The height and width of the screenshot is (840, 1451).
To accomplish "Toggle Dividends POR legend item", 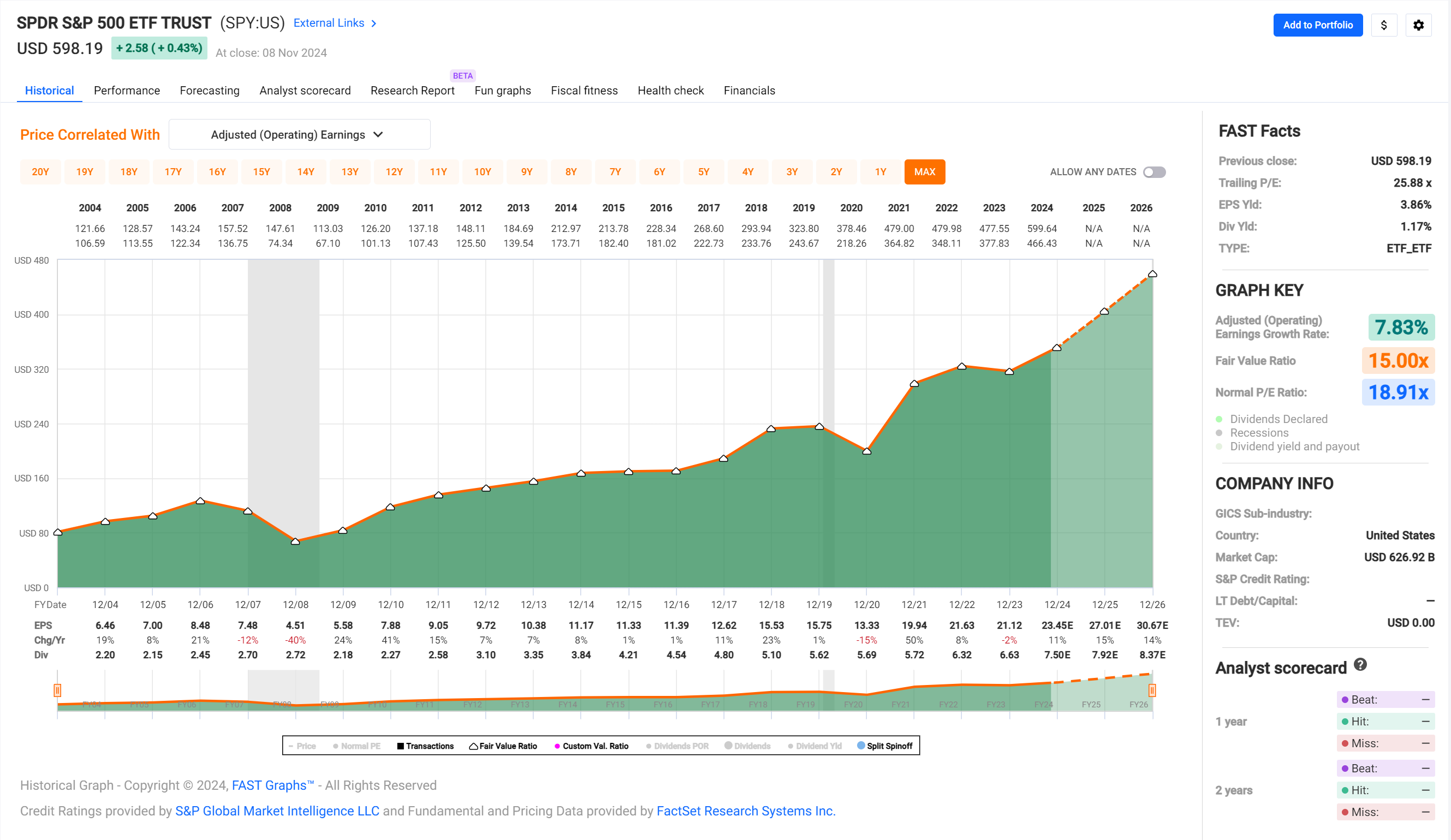I will [x=677, y=746].
